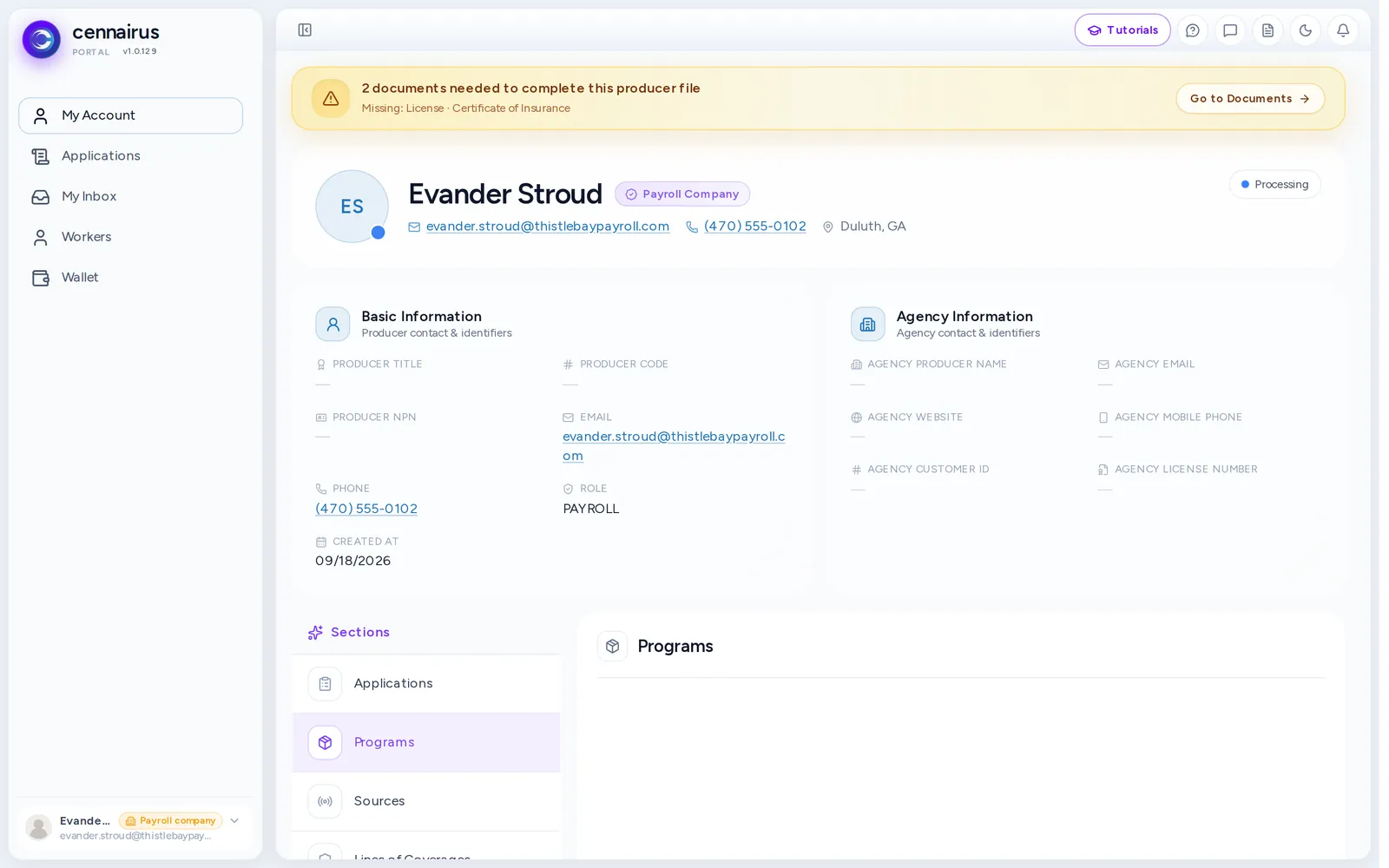This screenshot has height=868, width=1389.
Task: Open Applications in left sidebar
Action: coord(130,156)
